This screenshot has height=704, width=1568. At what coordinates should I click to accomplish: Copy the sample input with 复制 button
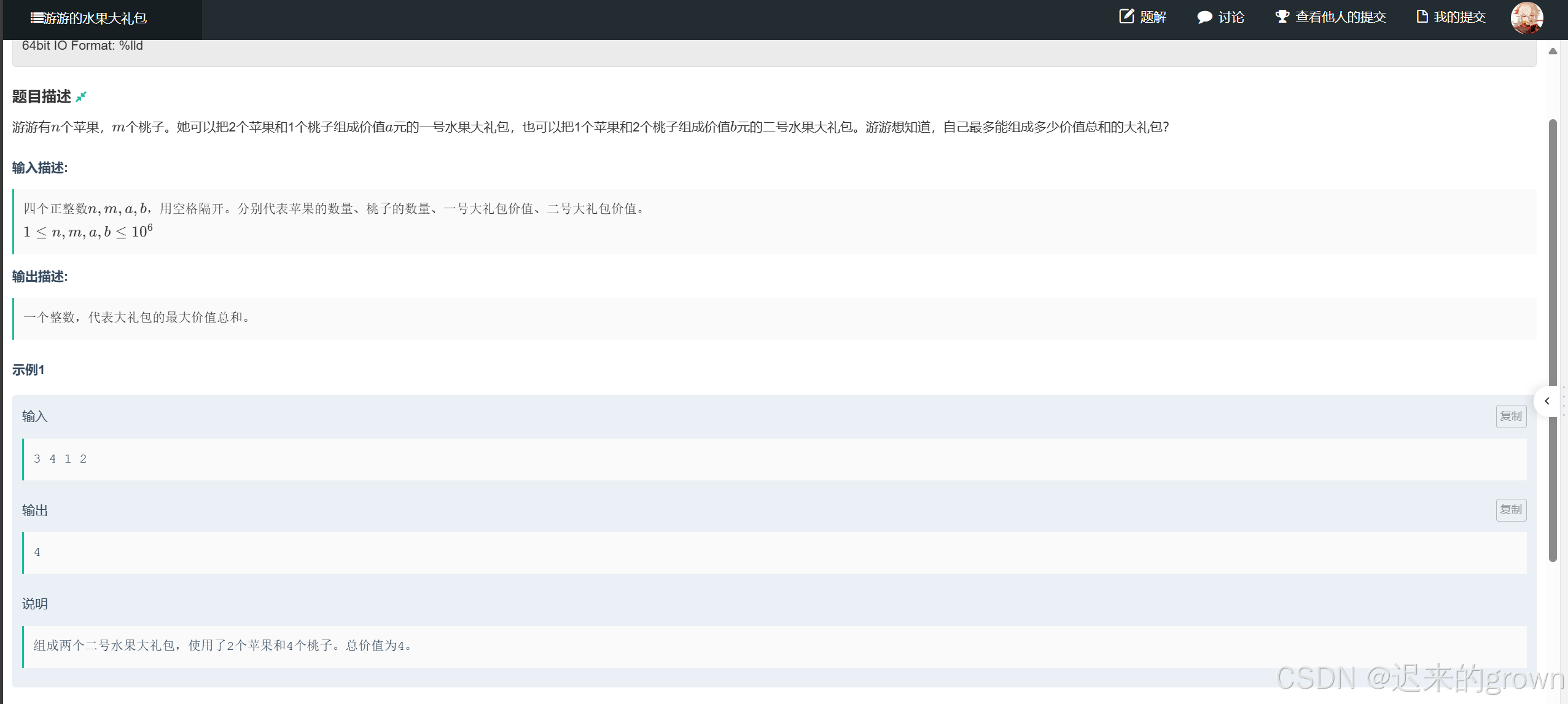(x=1510, y=417)
